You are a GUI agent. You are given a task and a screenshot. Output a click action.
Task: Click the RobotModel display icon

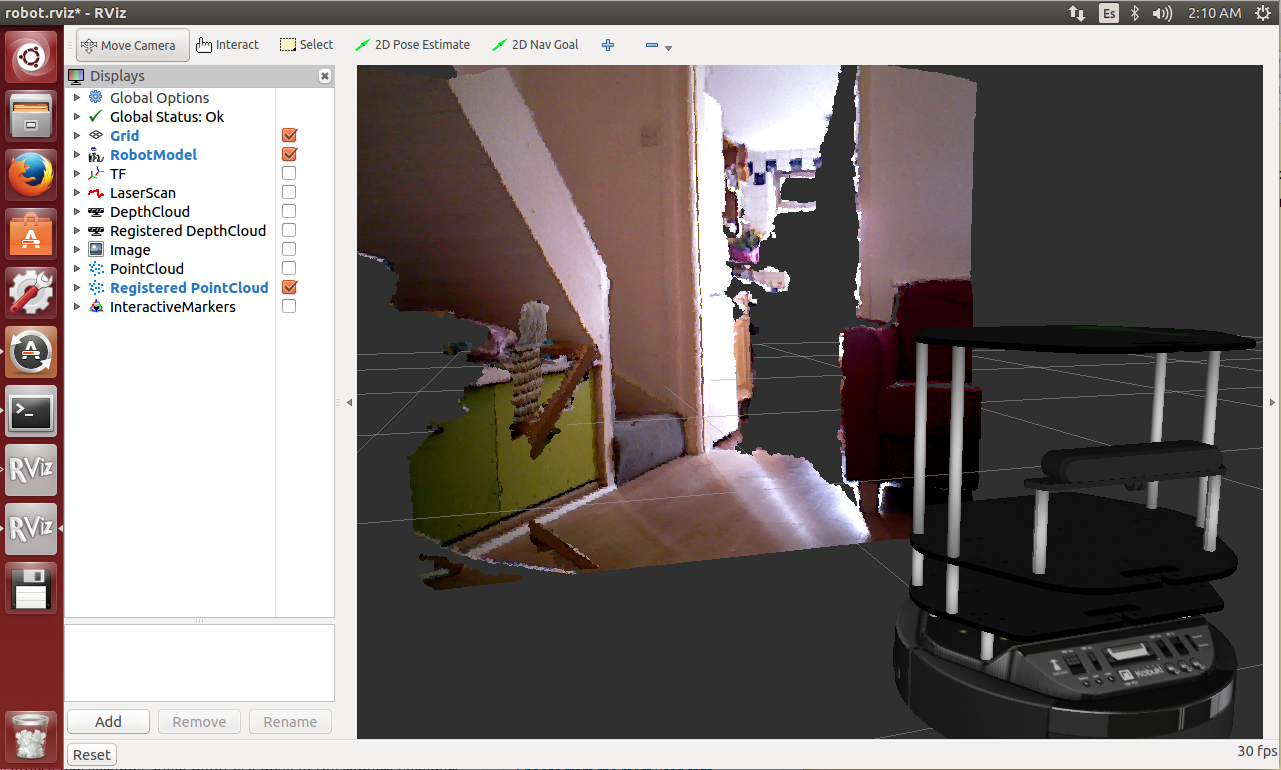95,154
